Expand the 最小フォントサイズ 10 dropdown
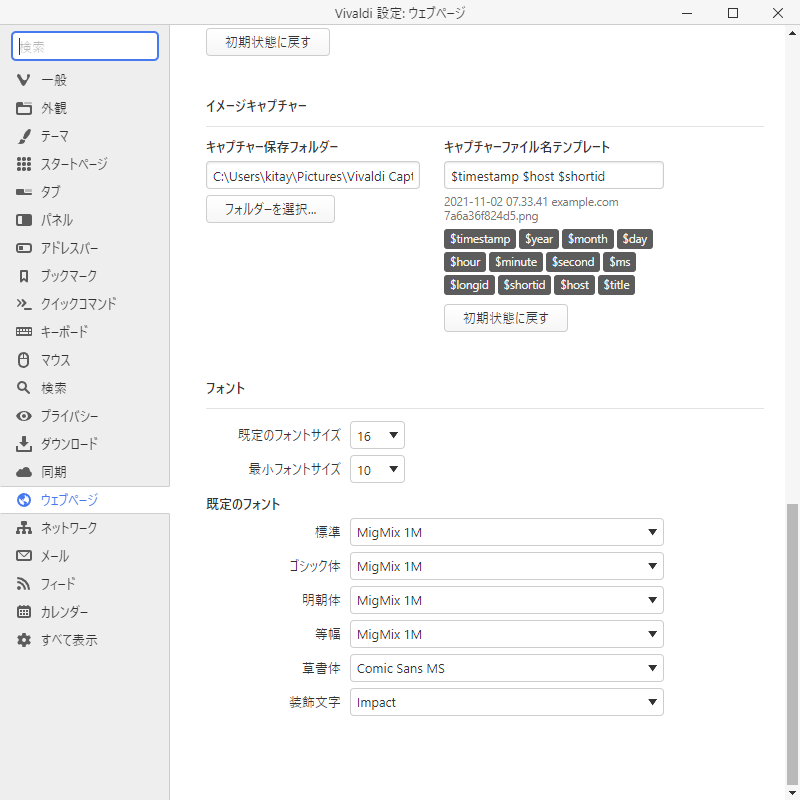Viewport: 800px width, 800px height. tap(377, 469)
